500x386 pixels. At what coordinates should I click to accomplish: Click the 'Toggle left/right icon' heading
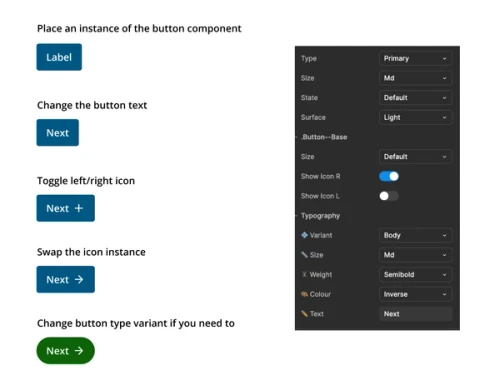tap(86, 181)
